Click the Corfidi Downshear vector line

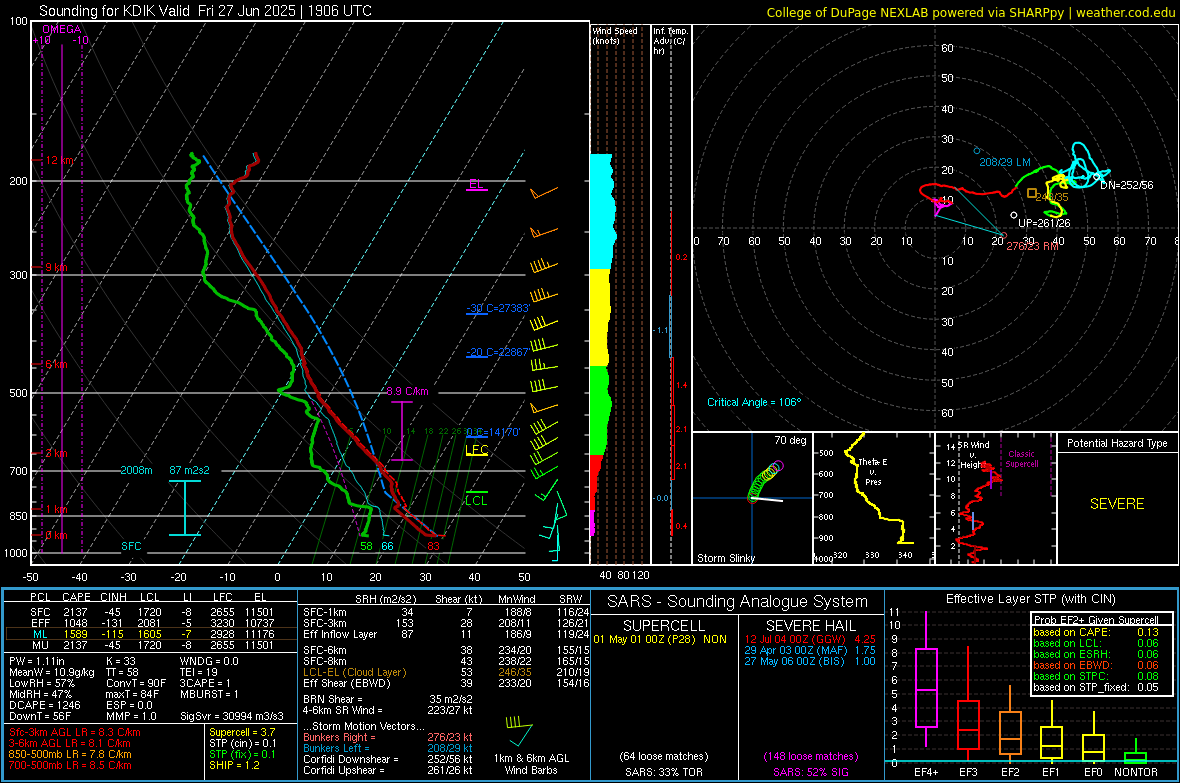click(388, 759)
